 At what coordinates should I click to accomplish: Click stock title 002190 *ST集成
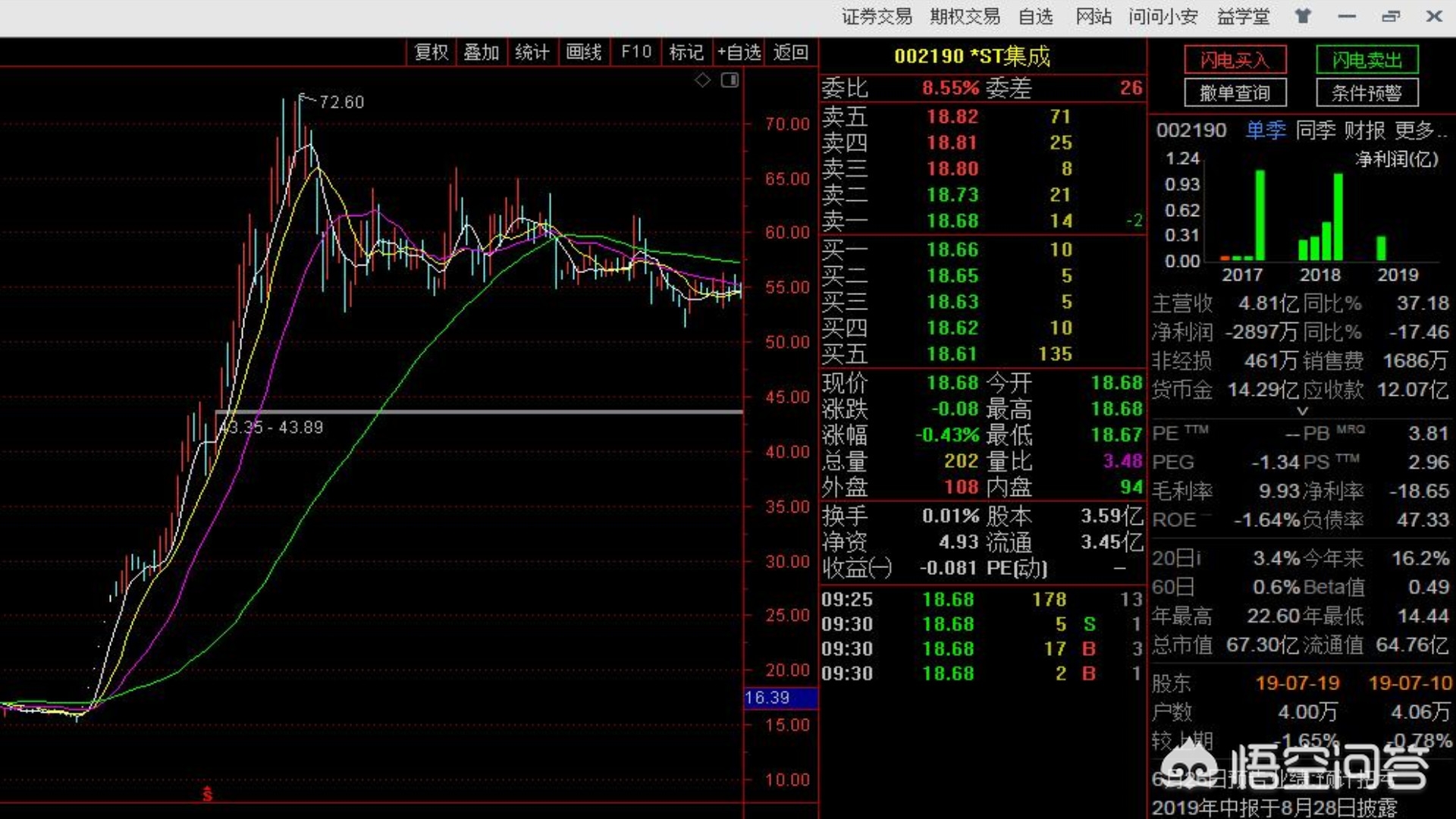(x=972, y=57)
